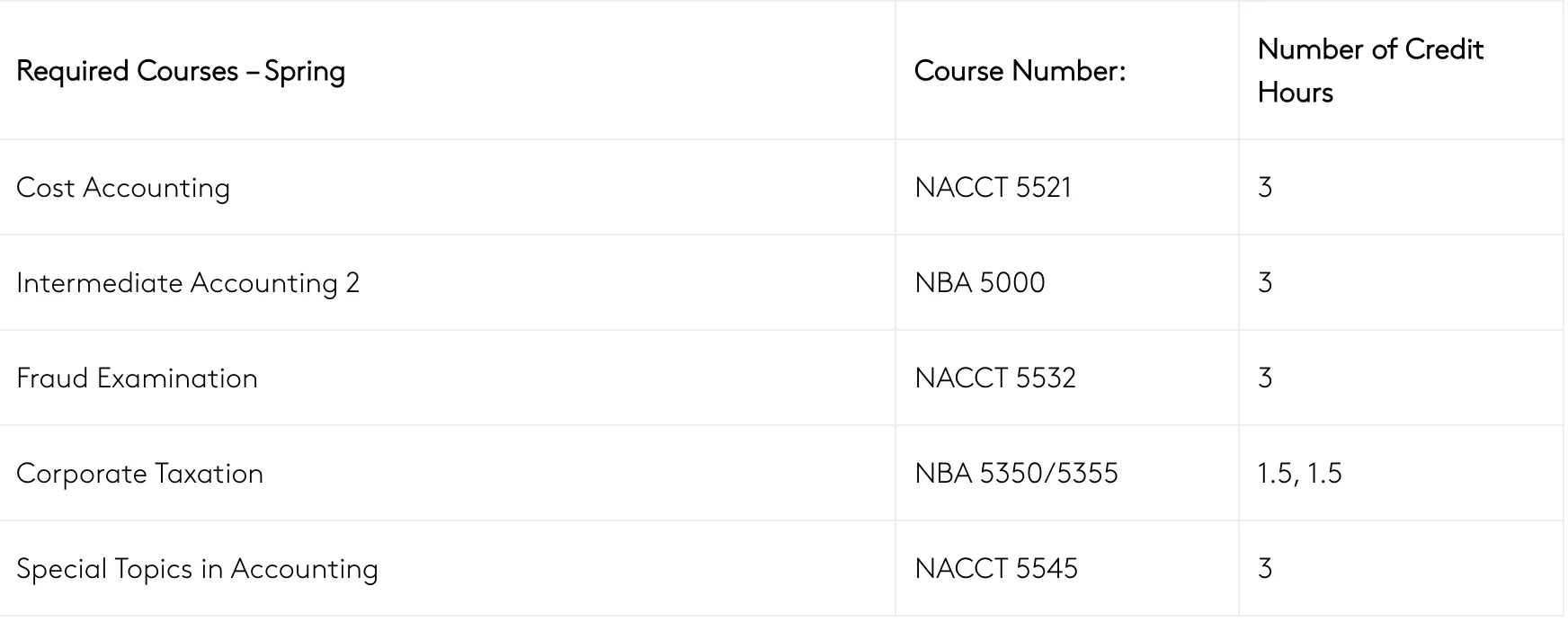Image resolution: width=1568 pixels, height=622 pixels.
Task: Click course number NBA 5350/5355
Action: [1016, 474]
